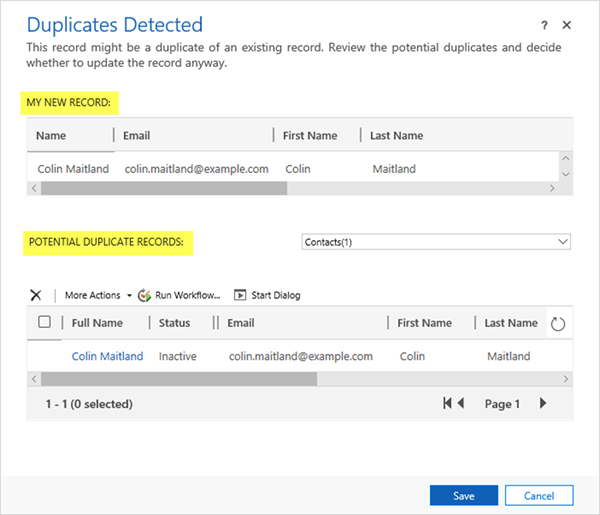The image size is (600, 515).
Task: Go to the next page of results
Action: point(543,404)
